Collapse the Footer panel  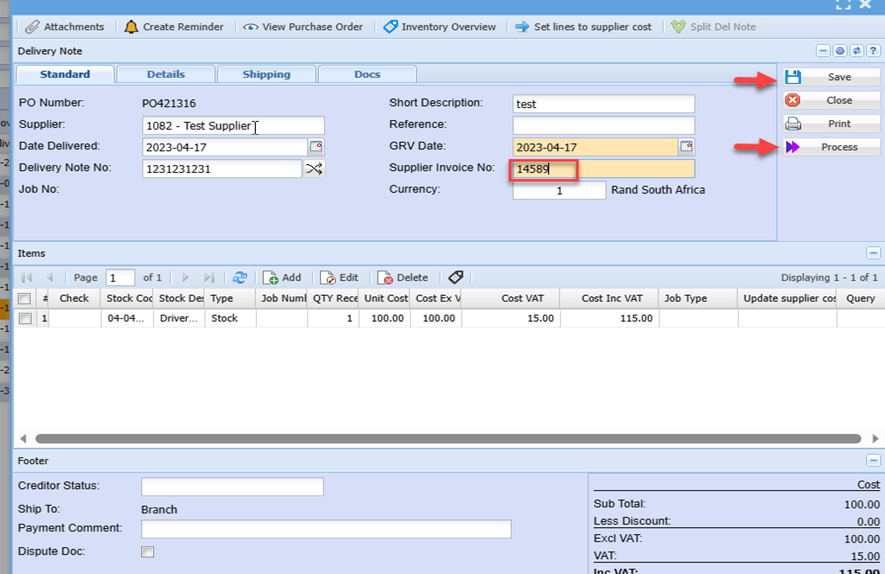pyautogui.click(x=873, y=461)
